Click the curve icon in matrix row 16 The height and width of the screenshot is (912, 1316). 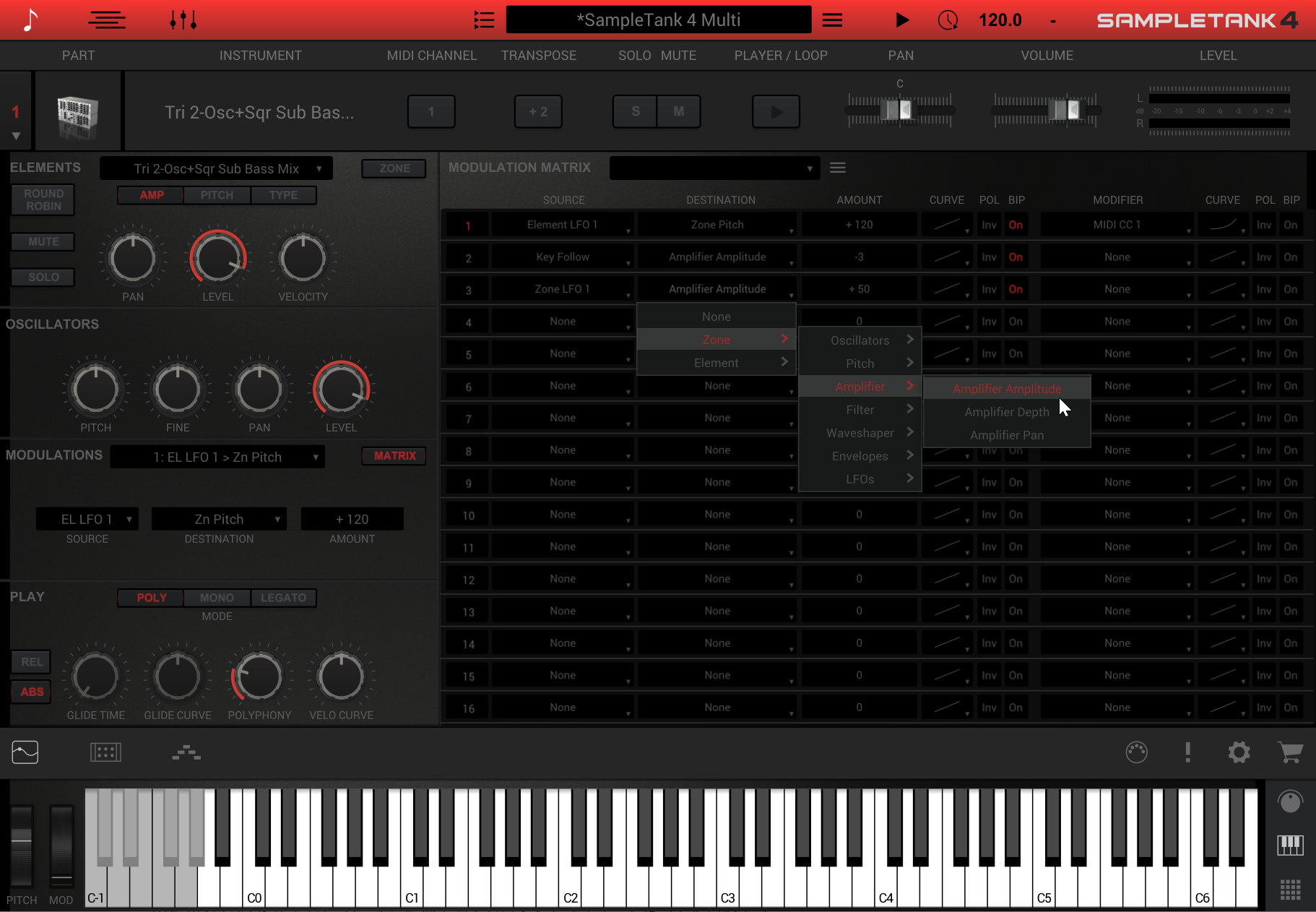click(948, 707)
